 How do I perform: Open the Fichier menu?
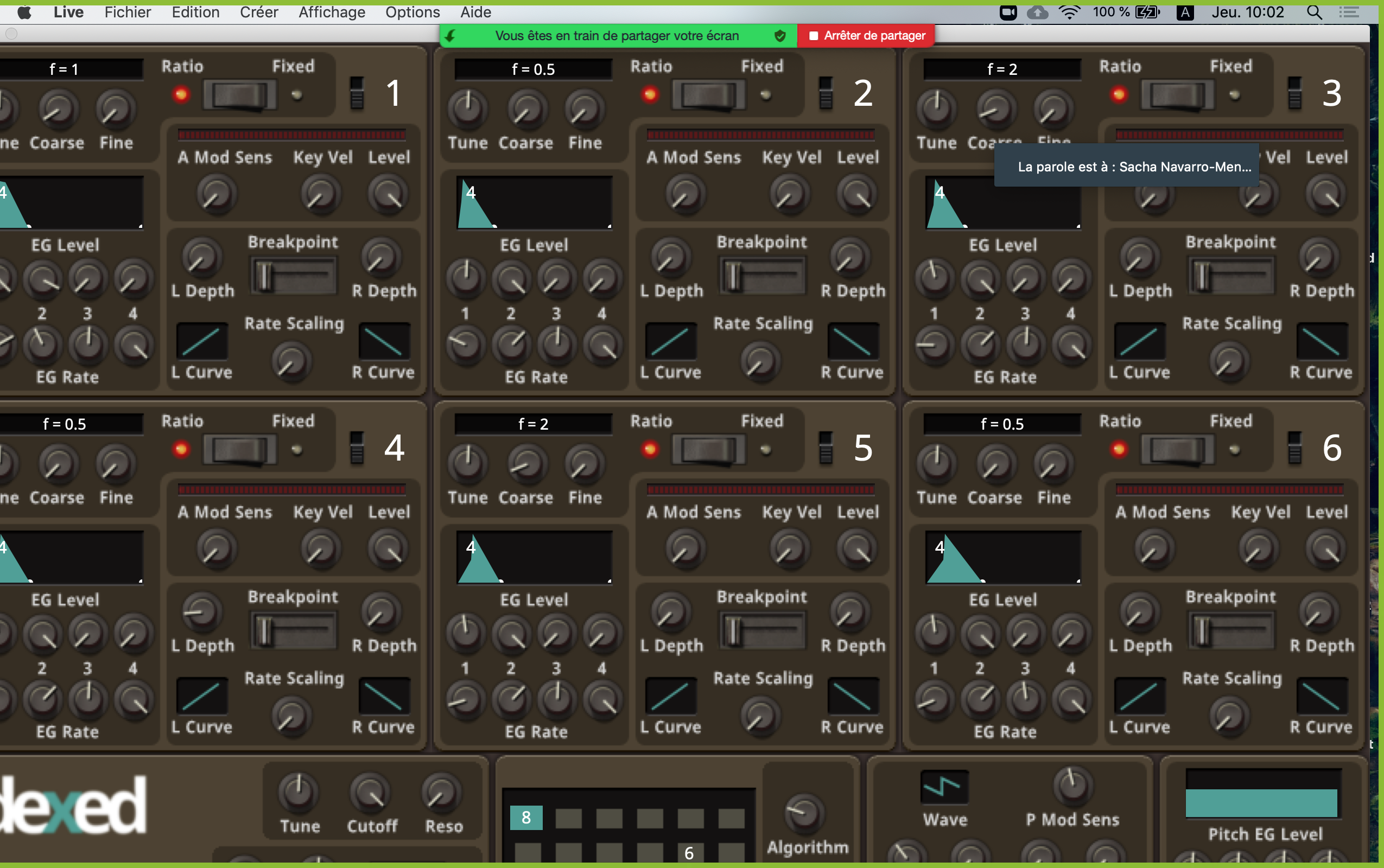[128, 12]
